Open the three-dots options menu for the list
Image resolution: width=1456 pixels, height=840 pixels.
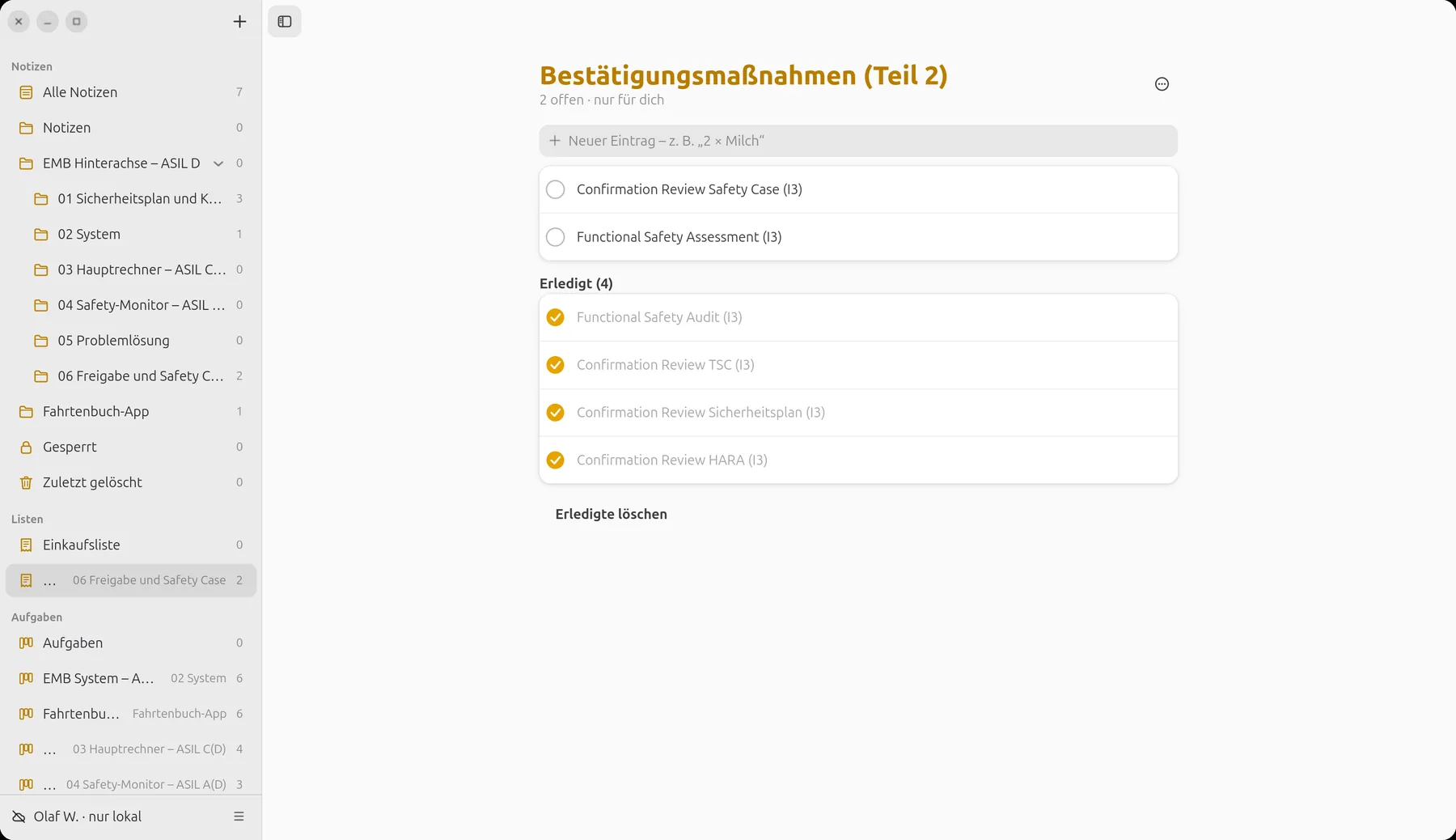pos(1162,84)
